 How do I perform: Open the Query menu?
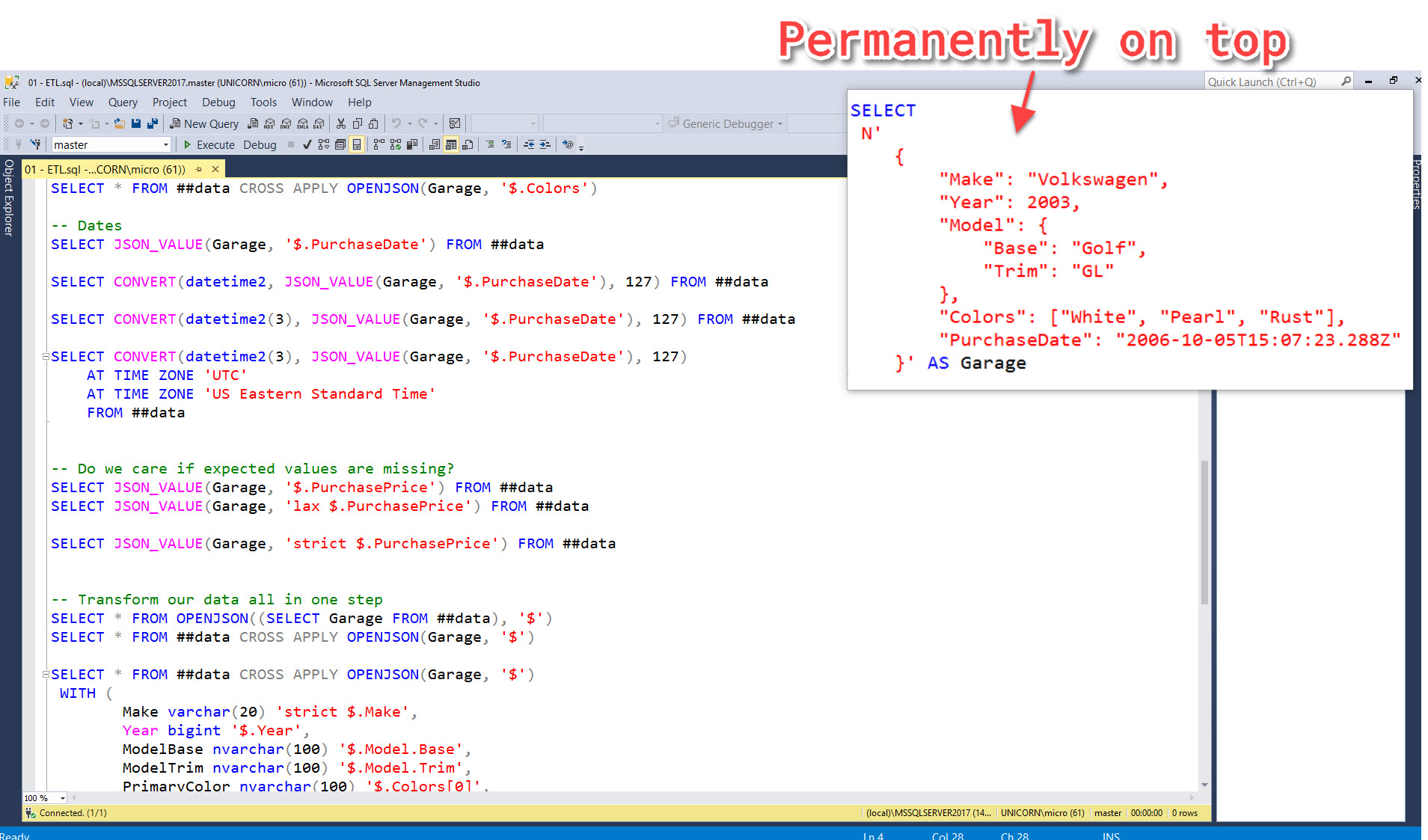(123, 102)
